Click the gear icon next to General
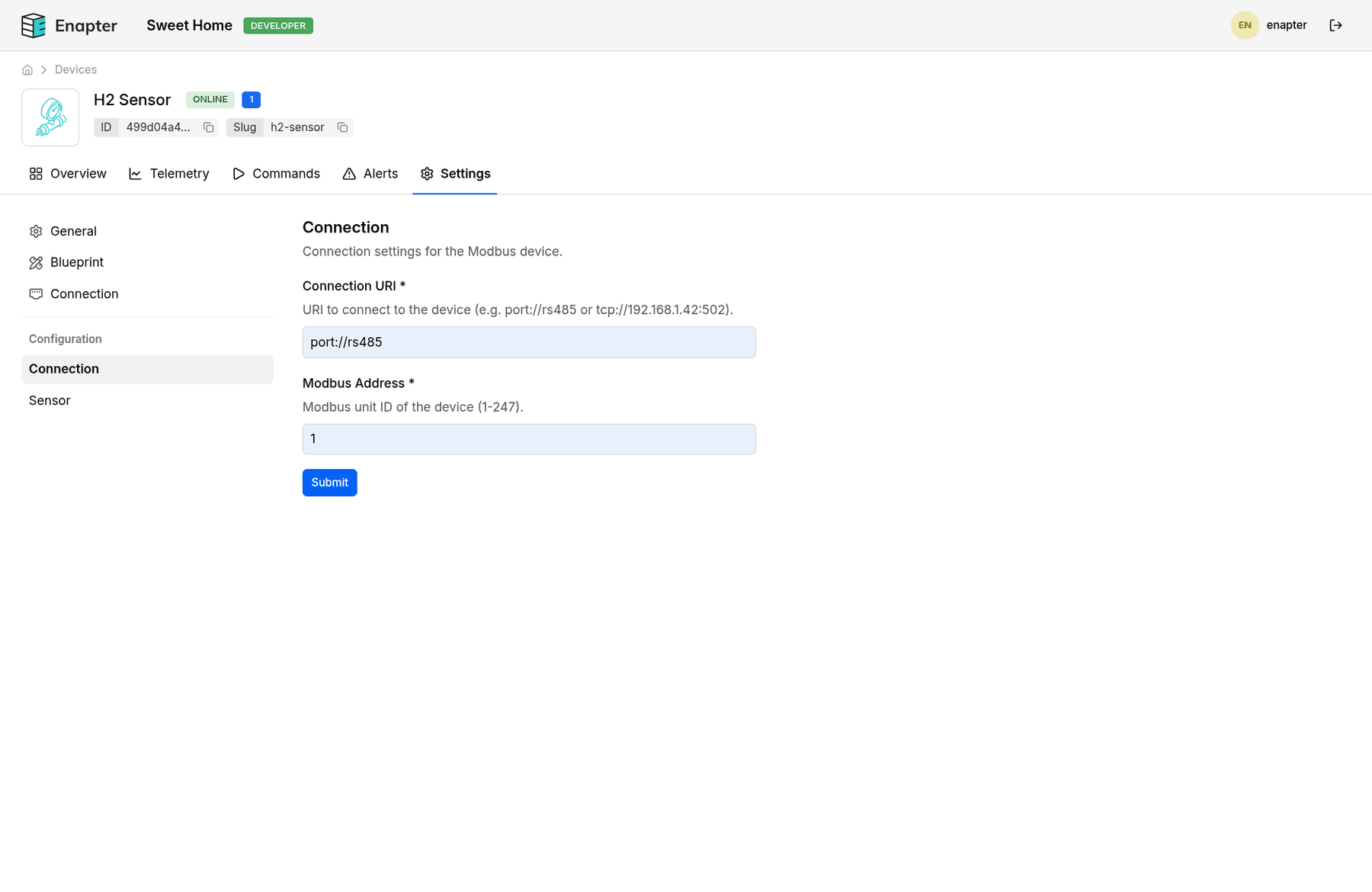The height and width of the screenshot is (892, 1372). [x=36, y=231]
